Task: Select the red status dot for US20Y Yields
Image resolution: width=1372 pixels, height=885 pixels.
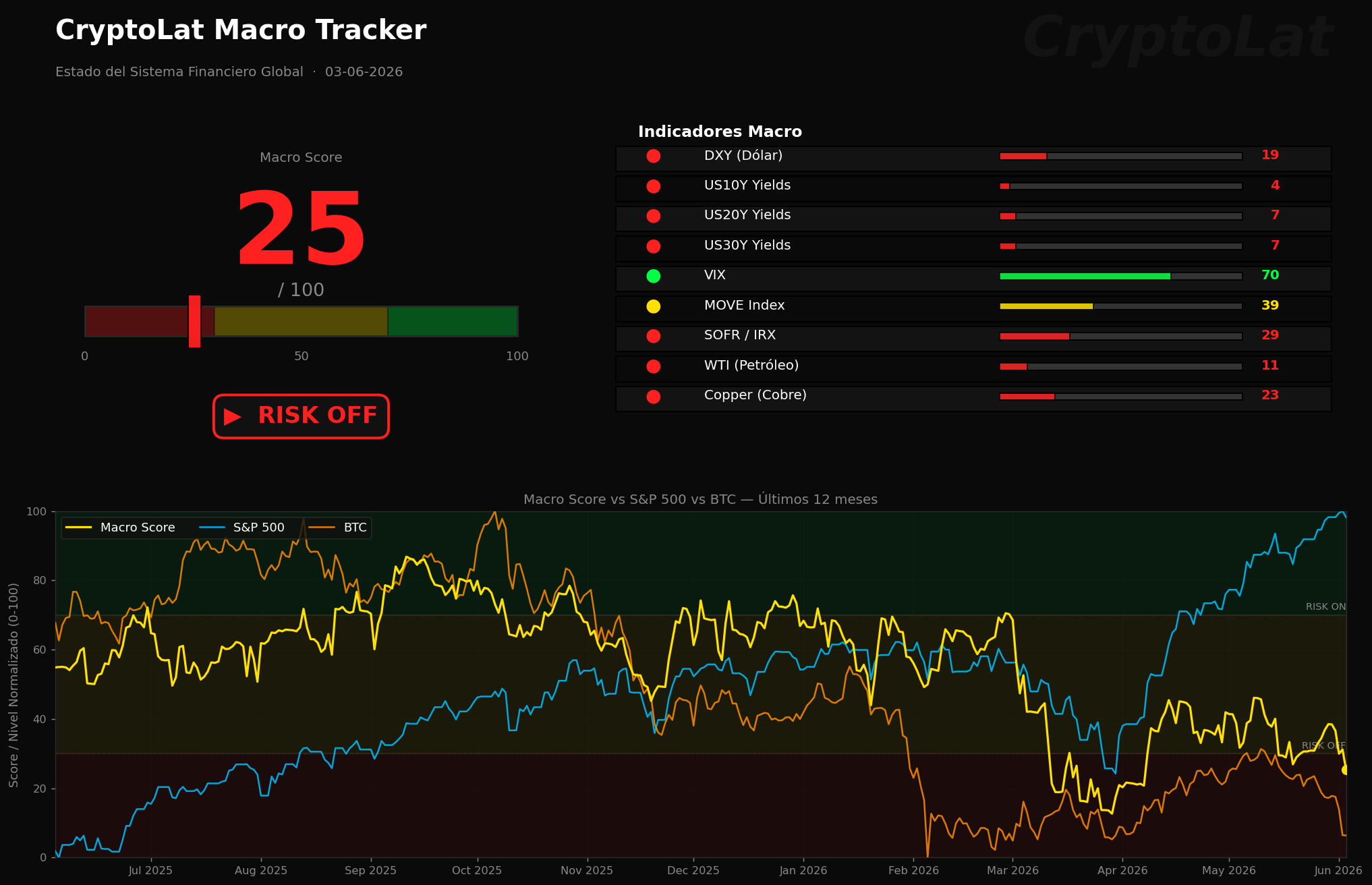Action: pos(653,216)
